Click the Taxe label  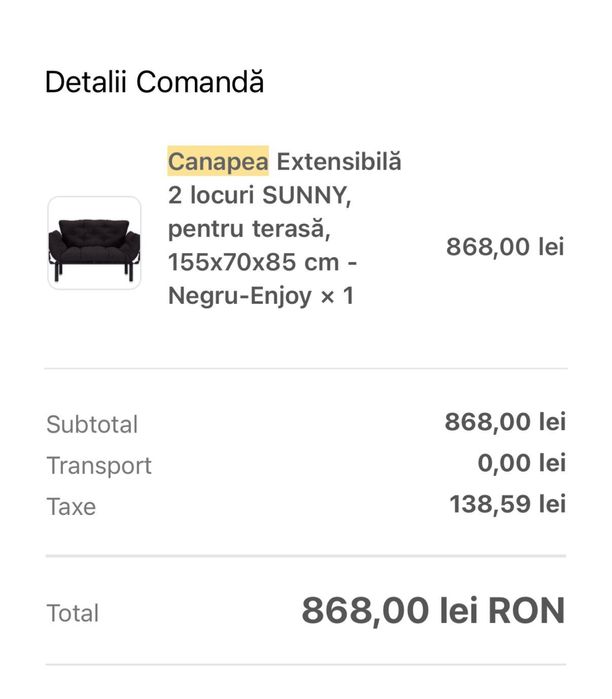tap(71, 507)
